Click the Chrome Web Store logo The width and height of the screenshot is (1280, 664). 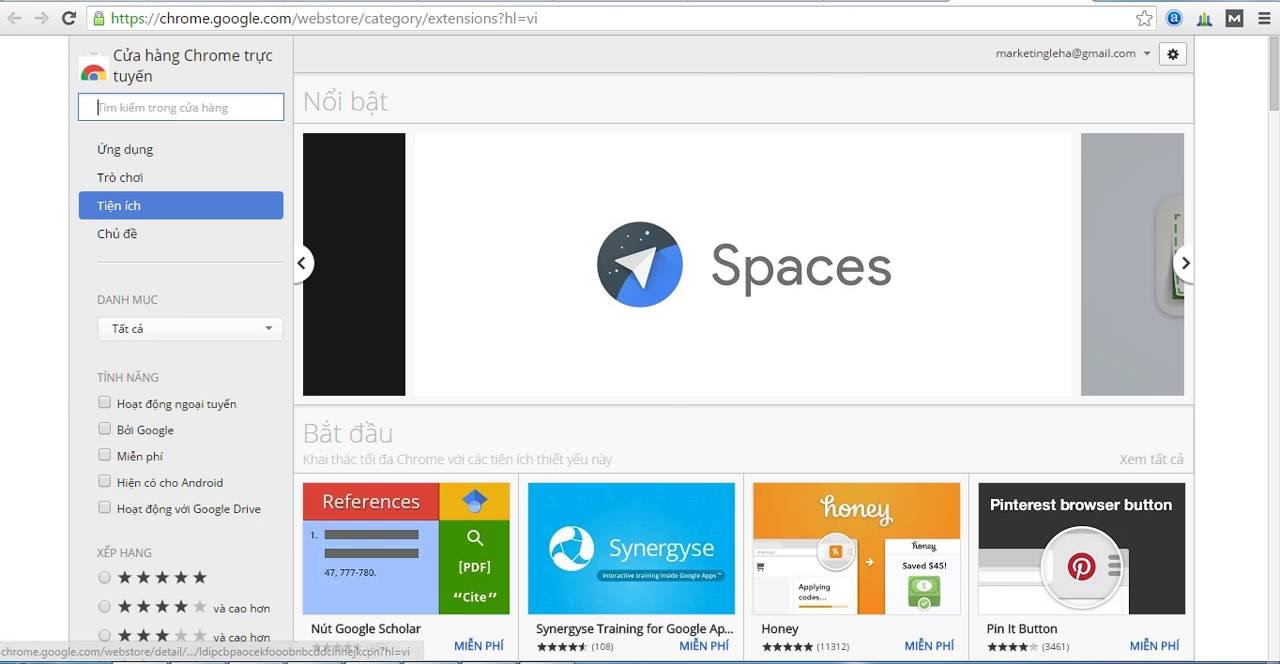coord(93,68)
